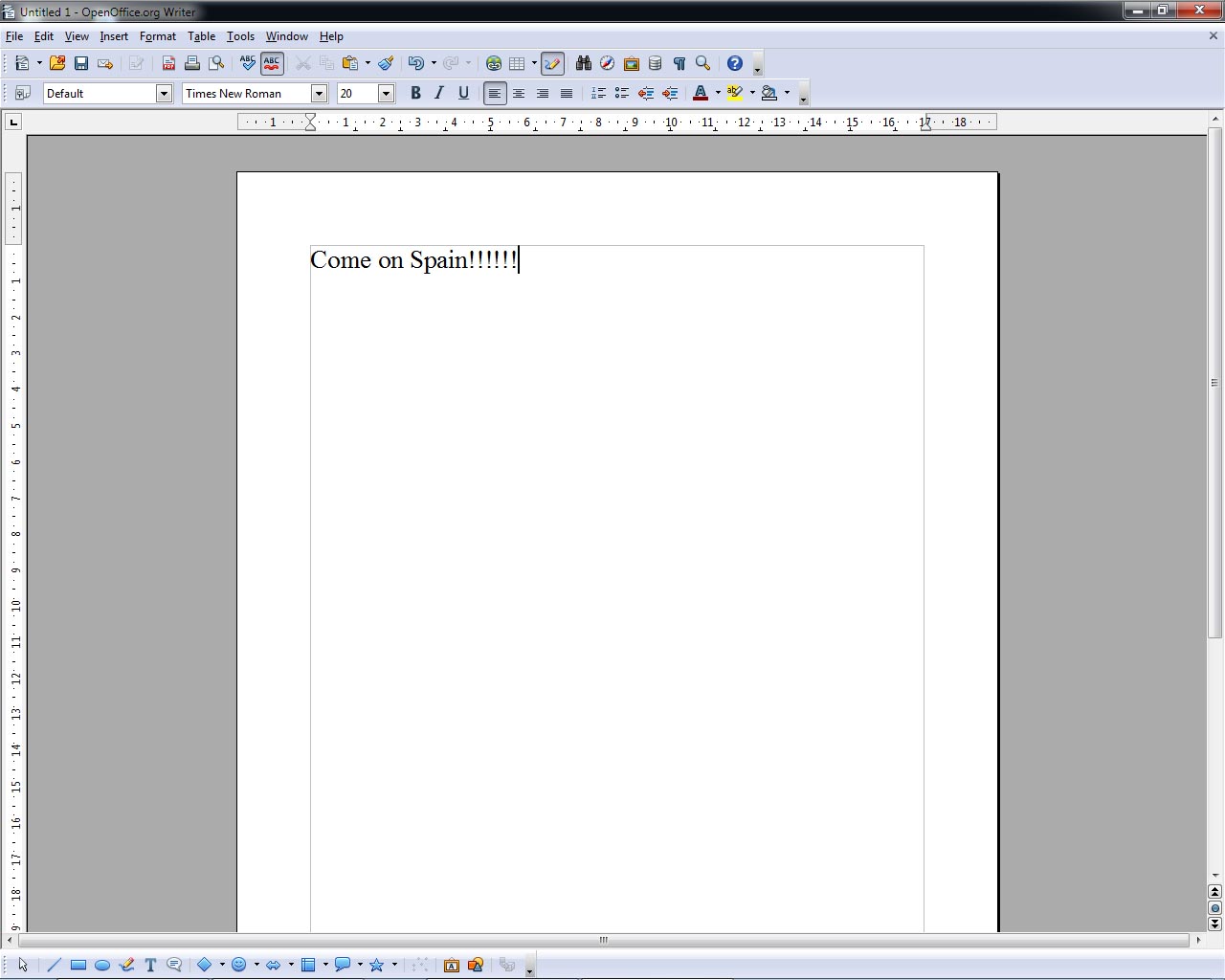The height and width of the screenshot is (980, 1225).
Task: Send the document as e-mail
Action: point(105,63)
